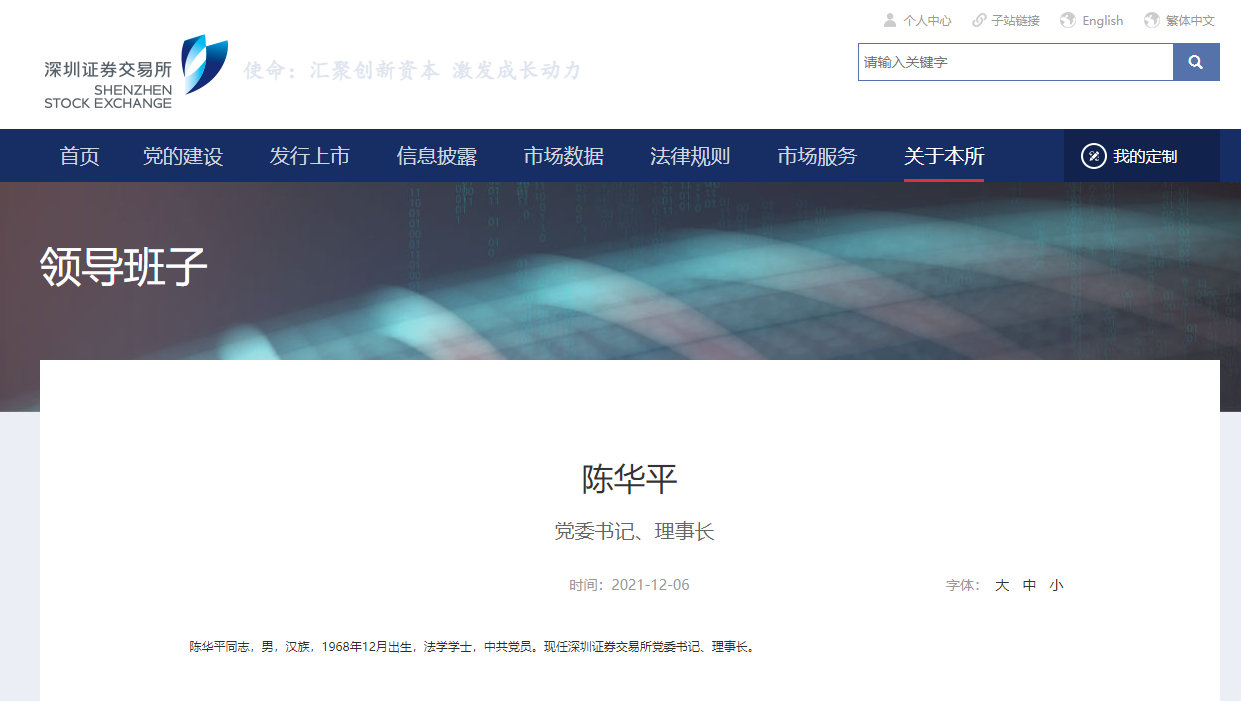Image resolution: width=1241 pixels, height=701 pixels.
Task: Open the 市场数据 menu
Action: pos(564,156)
